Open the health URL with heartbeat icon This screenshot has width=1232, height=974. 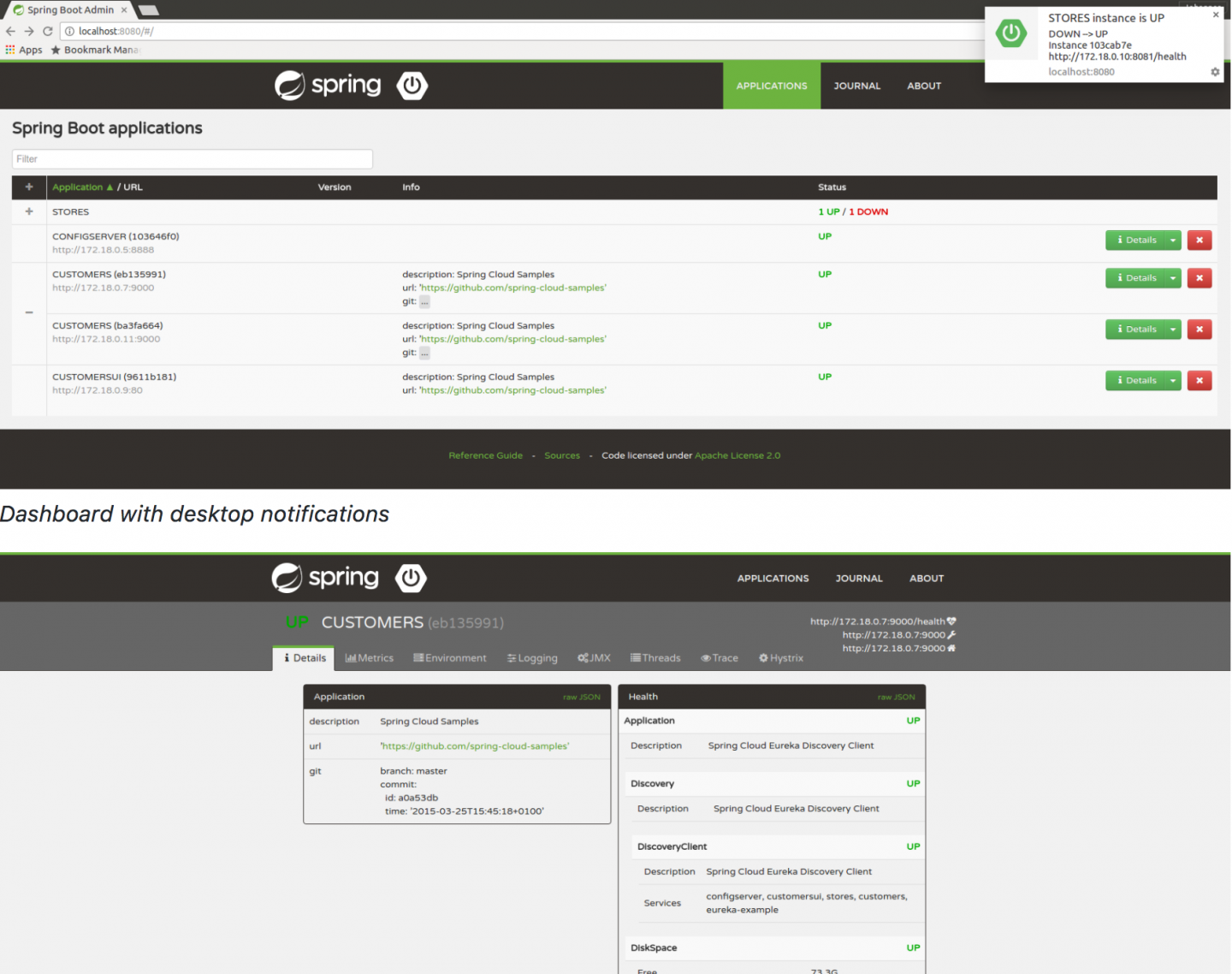click(883, 621)
